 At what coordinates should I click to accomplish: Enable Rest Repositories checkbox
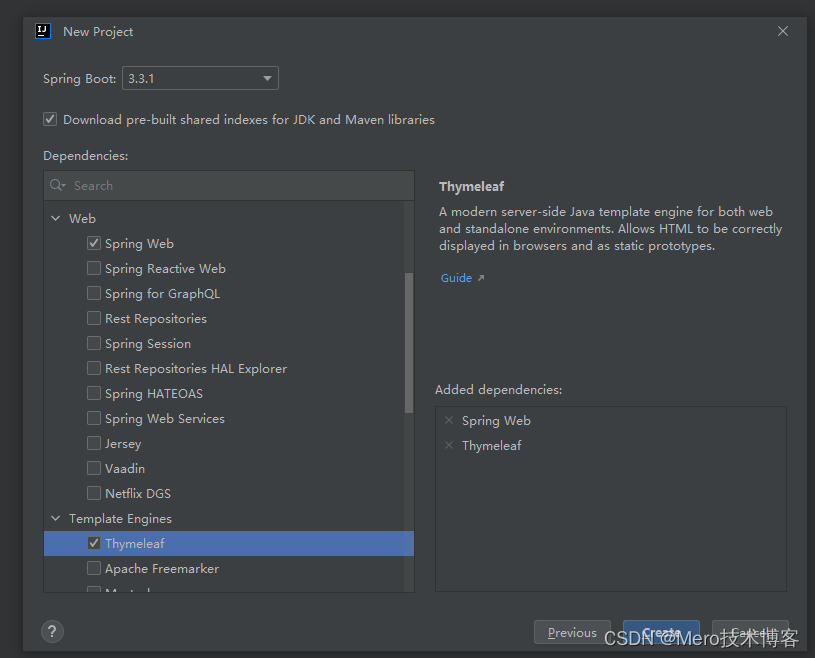[94, 318]
